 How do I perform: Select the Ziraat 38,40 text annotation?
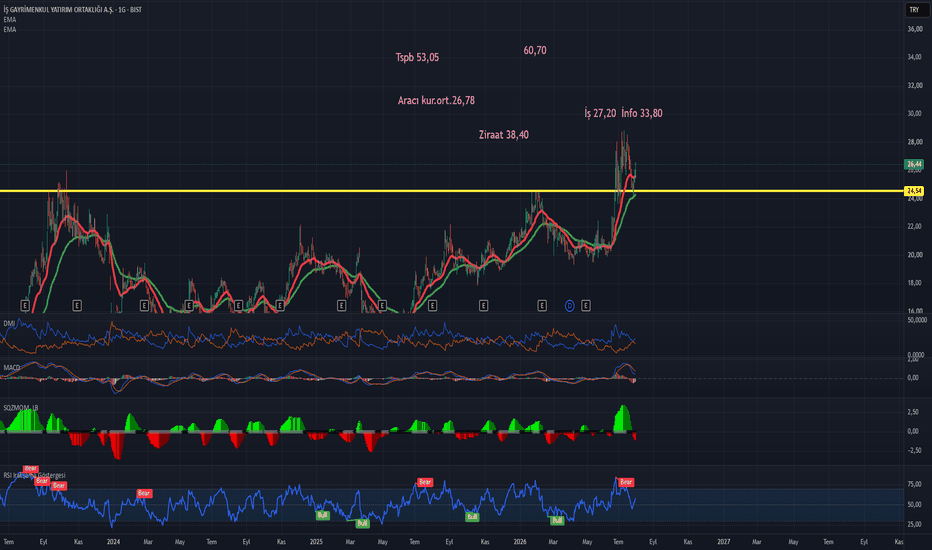click(x=503, y=135)
